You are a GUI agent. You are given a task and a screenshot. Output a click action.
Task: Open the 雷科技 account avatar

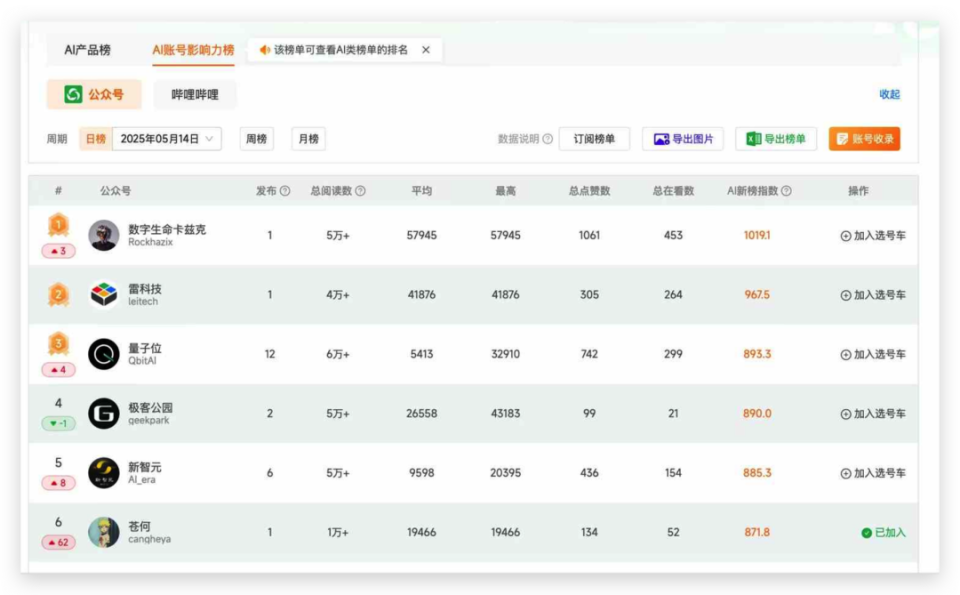(x=103, y=294)
